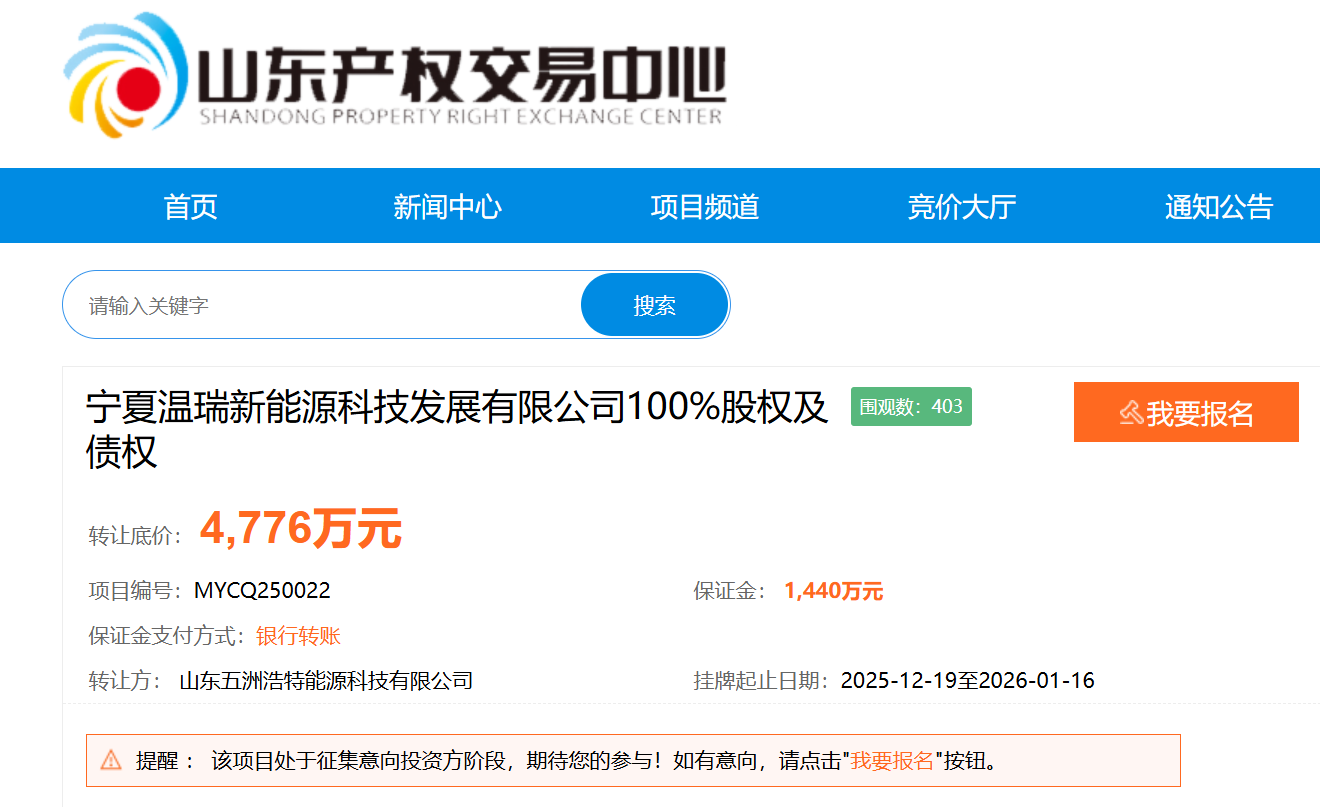Click the 我要报名 text on the orange button
Screen dimensions: 1320x807
(x=1200, y=412)
